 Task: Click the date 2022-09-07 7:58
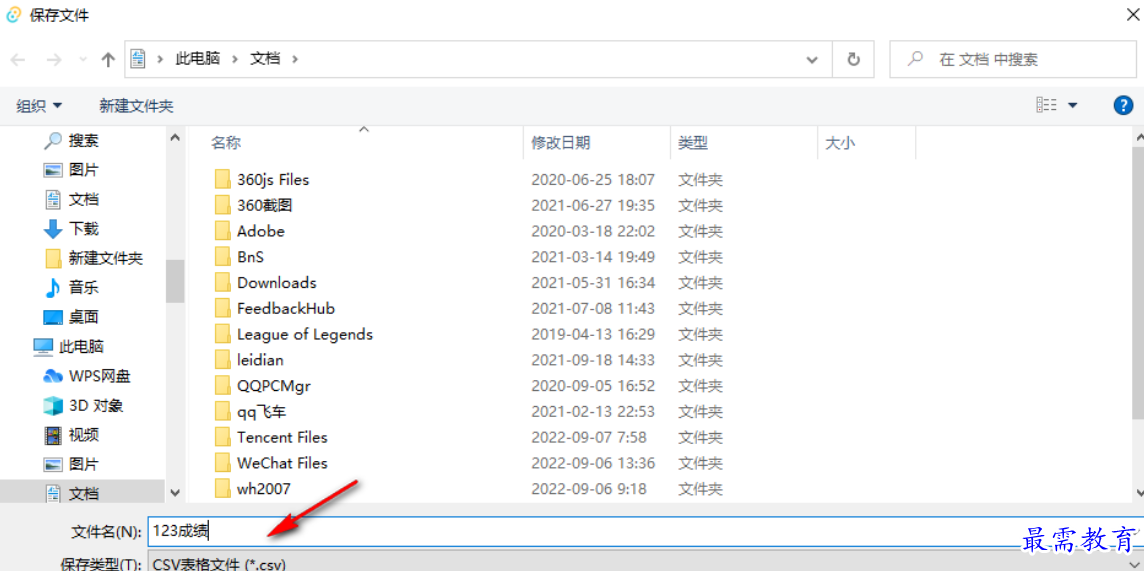pyautogui.click(x=589, y=437)
